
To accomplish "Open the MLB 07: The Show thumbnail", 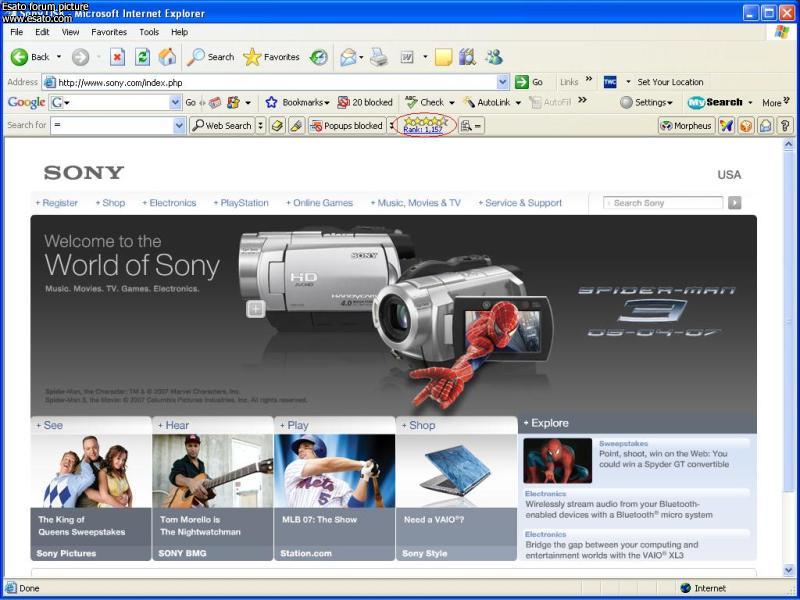I will pos(334,471).
